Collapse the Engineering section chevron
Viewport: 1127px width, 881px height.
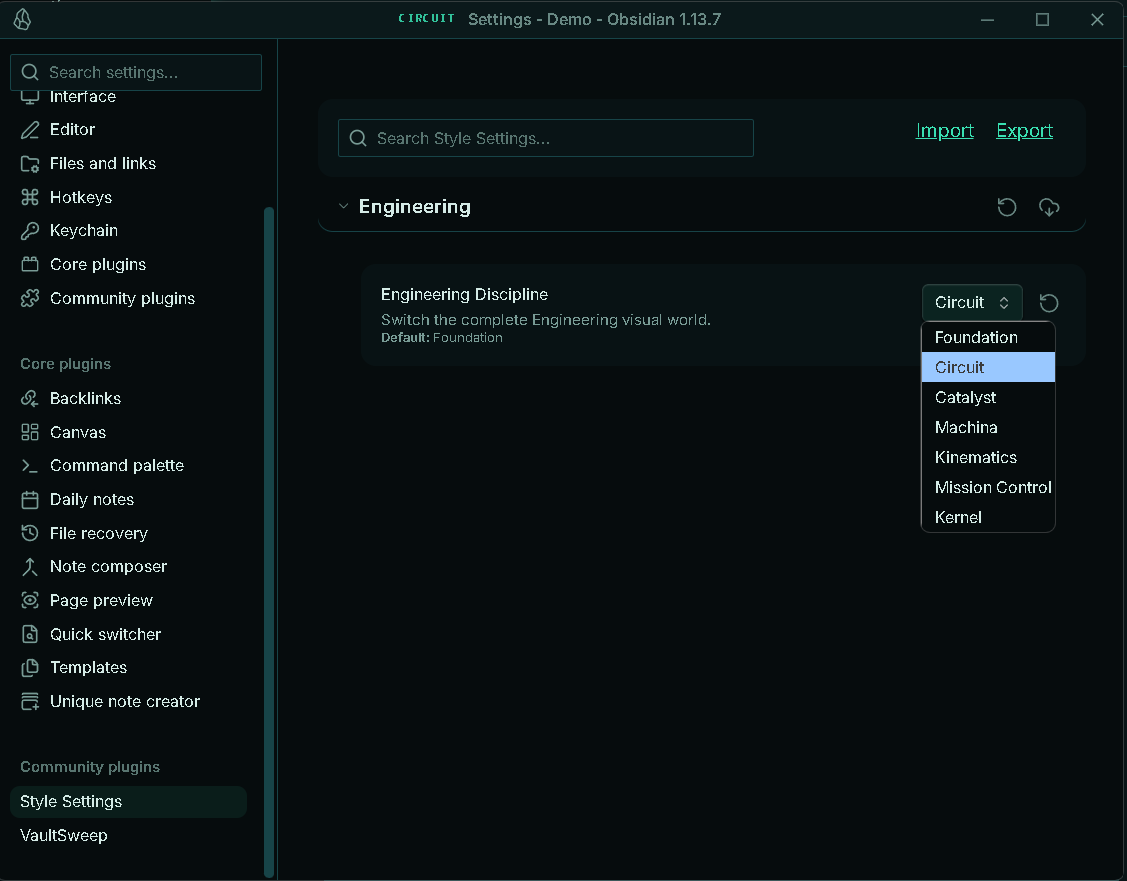click(x=344, y=207)
